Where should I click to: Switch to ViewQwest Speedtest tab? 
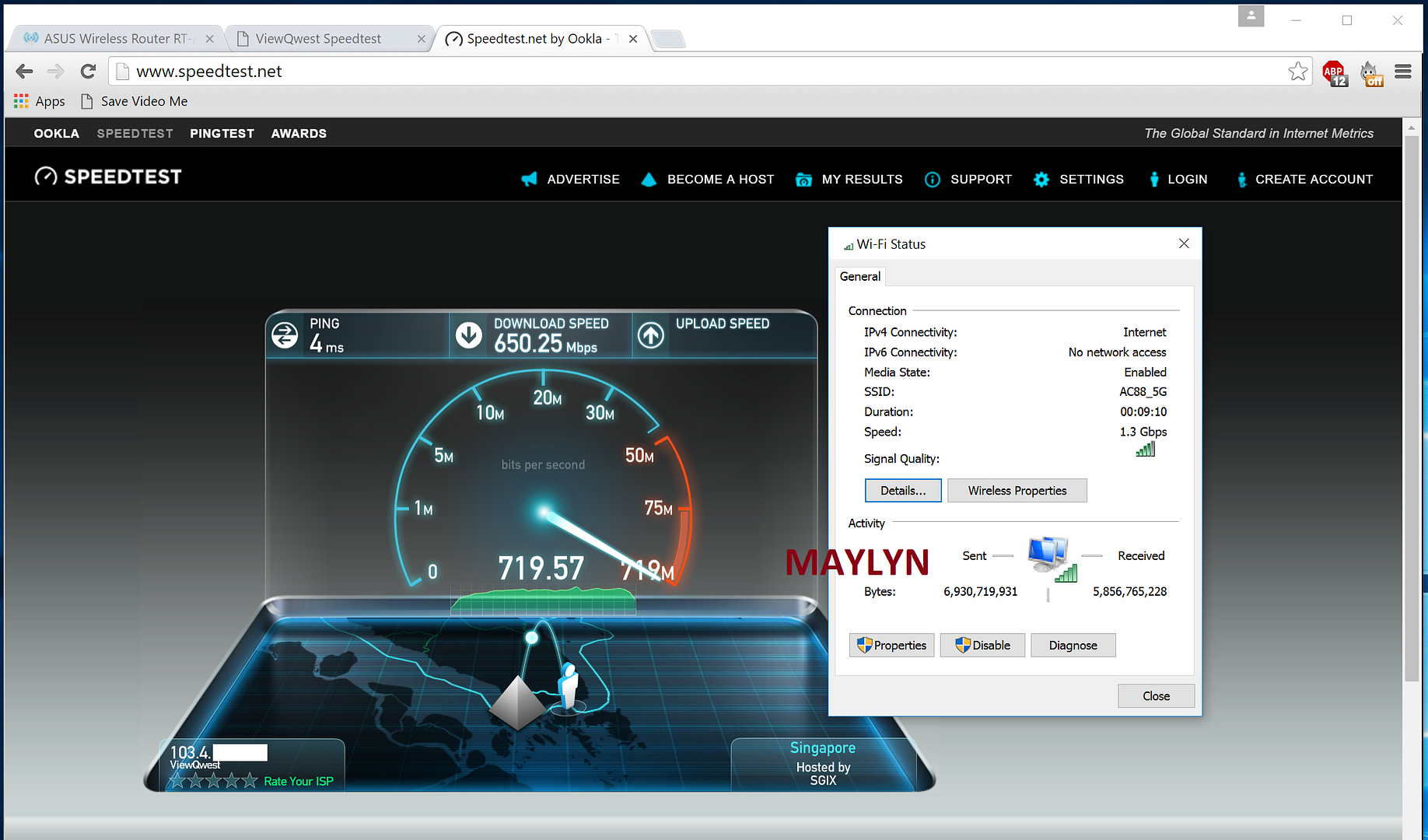pos(318,39)
